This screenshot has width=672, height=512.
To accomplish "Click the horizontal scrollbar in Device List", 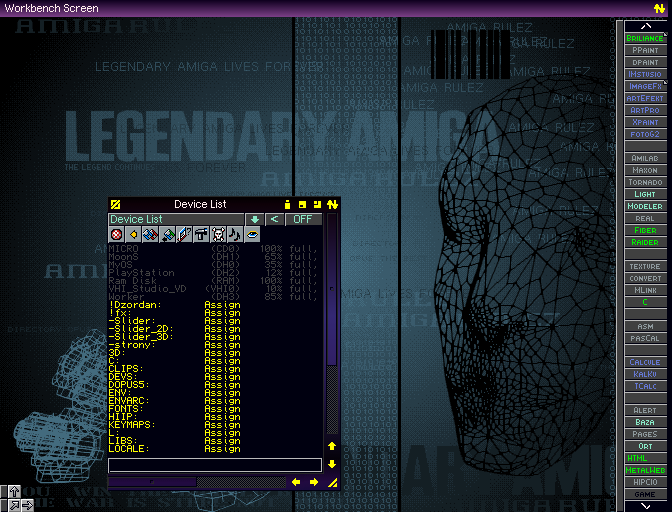I will click(x=197, y=482).
